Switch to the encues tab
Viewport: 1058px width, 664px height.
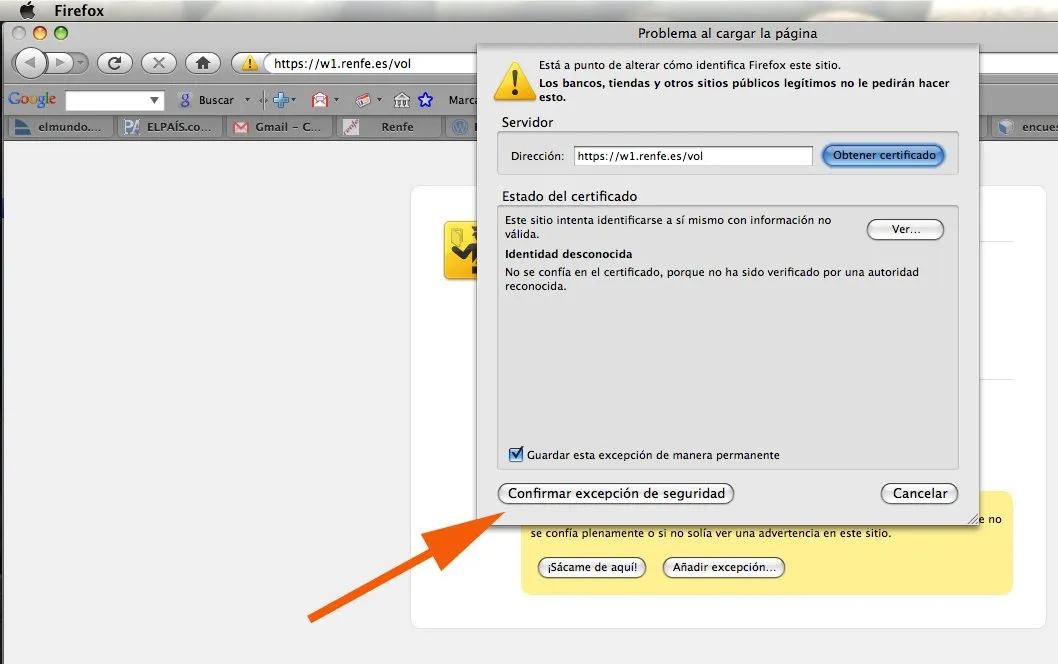1026,127
